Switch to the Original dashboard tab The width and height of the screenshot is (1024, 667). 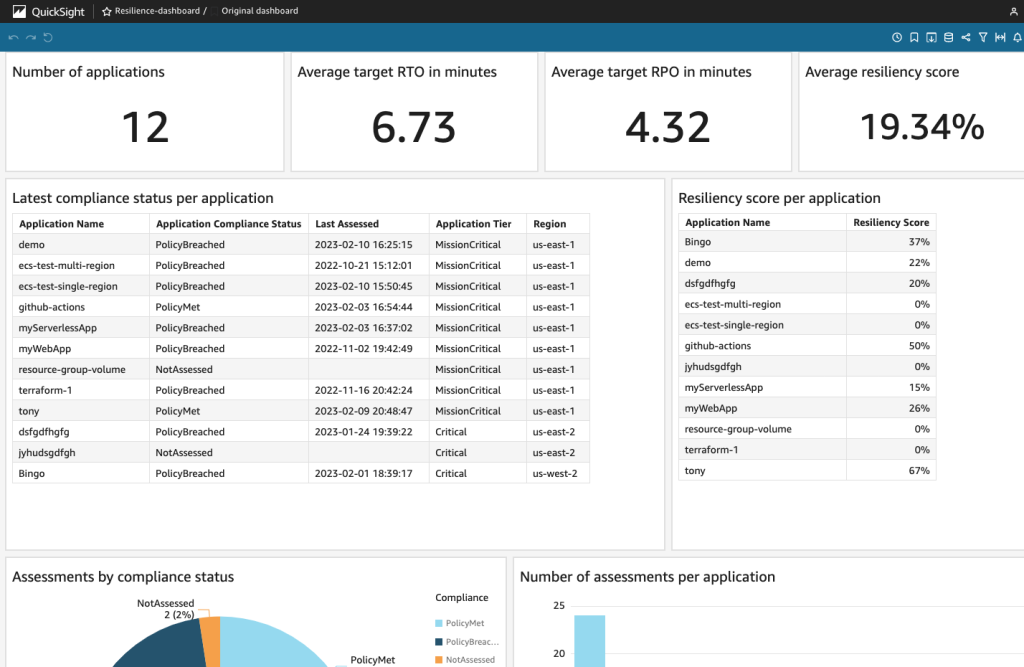coord(260,11)
